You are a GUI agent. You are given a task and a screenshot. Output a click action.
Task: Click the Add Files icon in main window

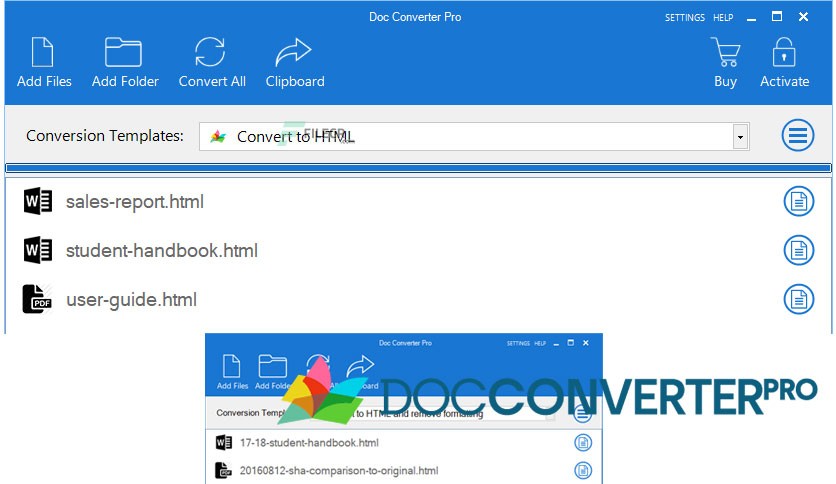point(43,52)
